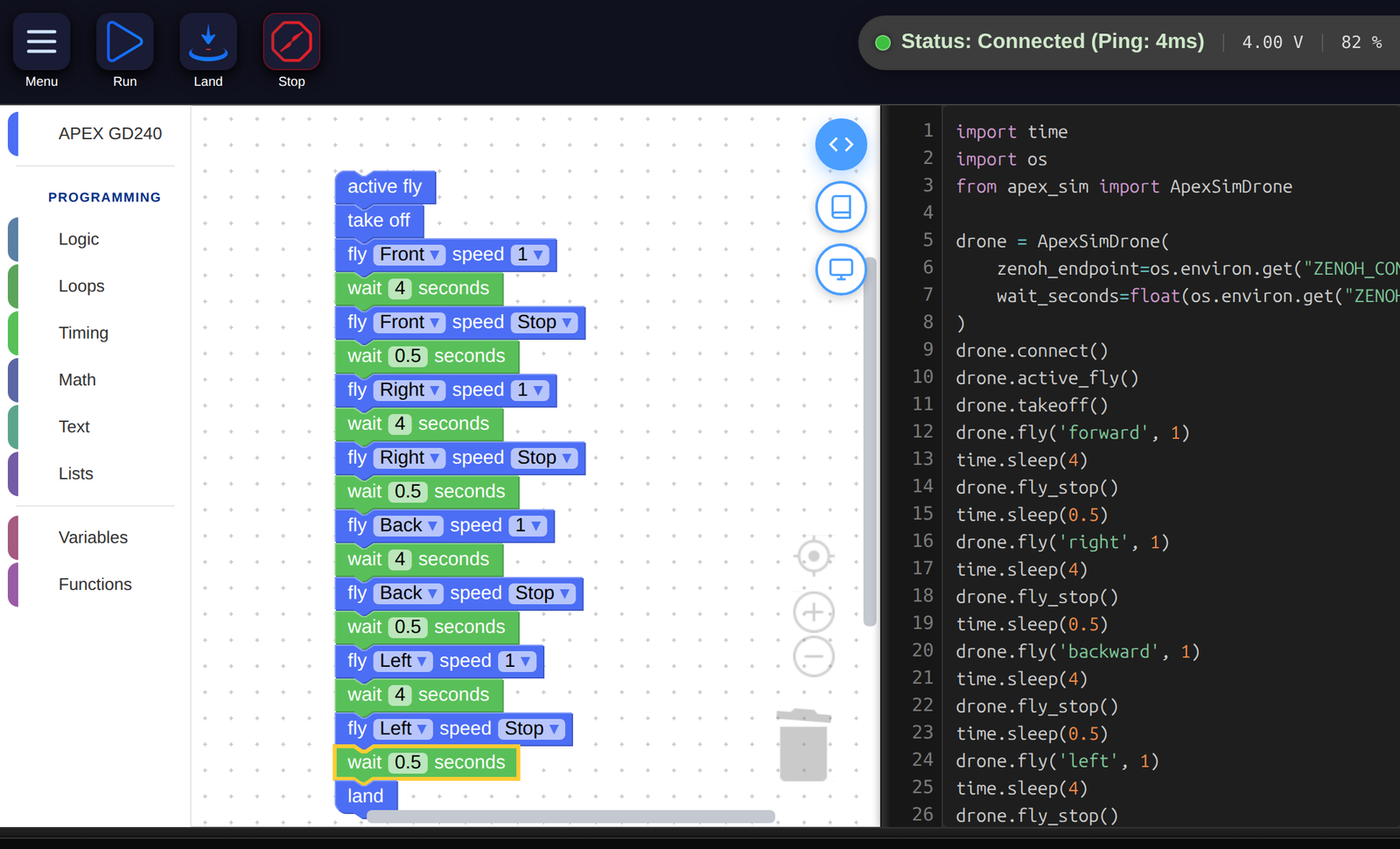Toggle the code view panel
The width and height of the screenshot is (1400, 849).
(841, 144)
